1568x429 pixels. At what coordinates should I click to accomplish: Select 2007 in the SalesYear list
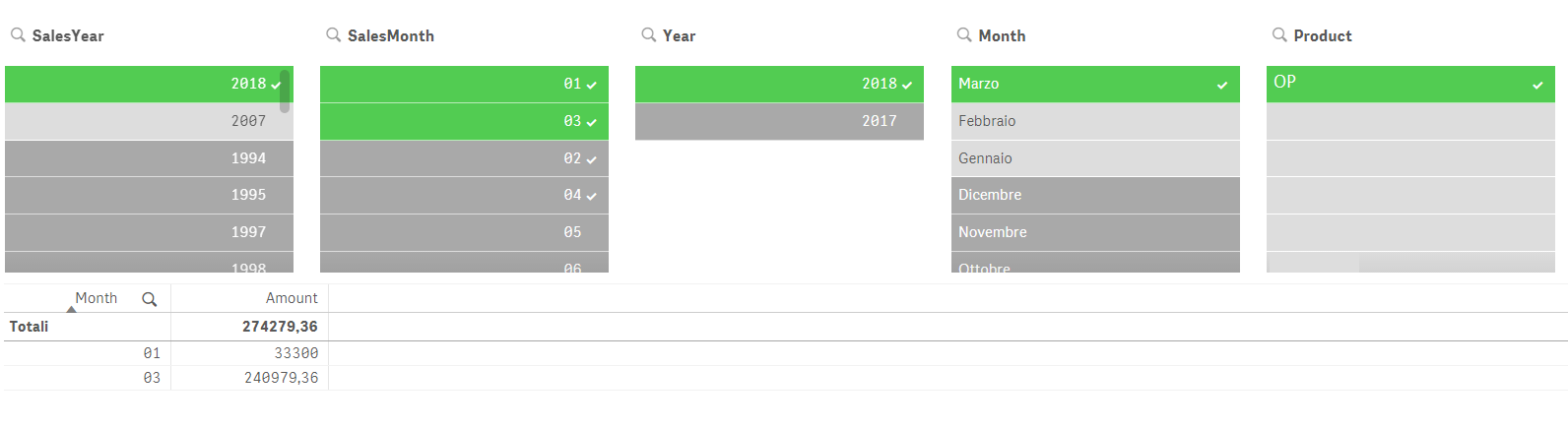tap(148, 121)
